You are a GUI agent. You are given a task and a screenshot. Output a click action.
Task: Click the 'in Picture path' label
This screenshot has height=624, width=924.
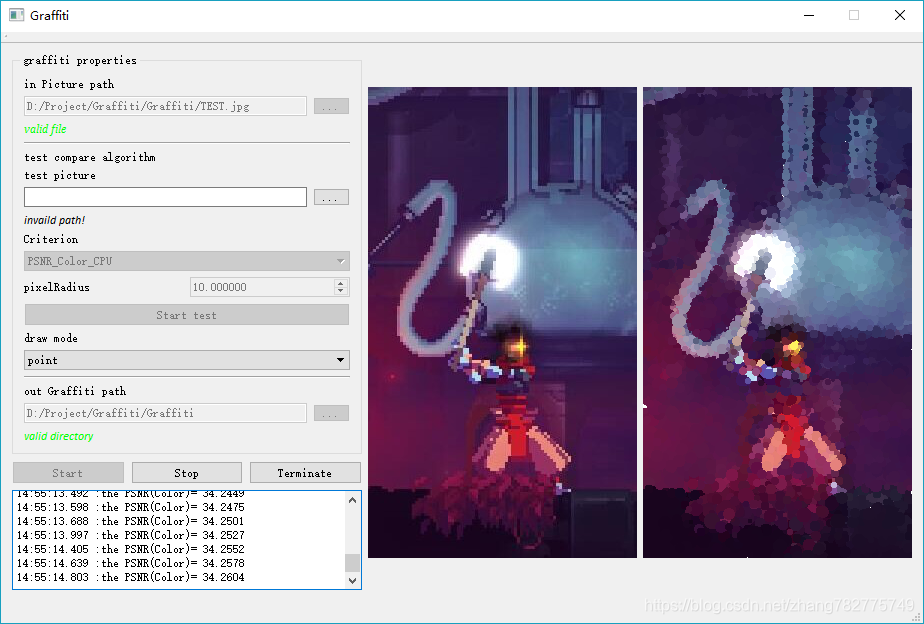coord(69,84)
